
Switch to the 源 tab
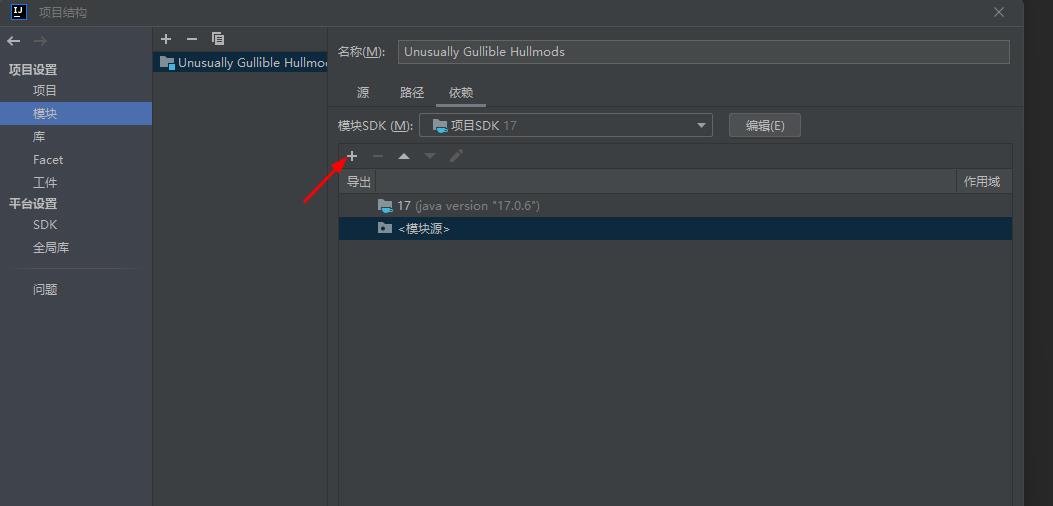tap(363, 93)
